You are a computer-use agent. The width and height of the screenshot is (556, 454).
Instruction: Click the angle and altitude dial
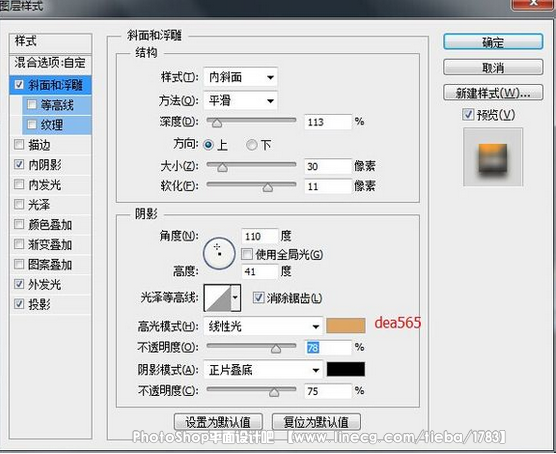[x=219, y=253]
